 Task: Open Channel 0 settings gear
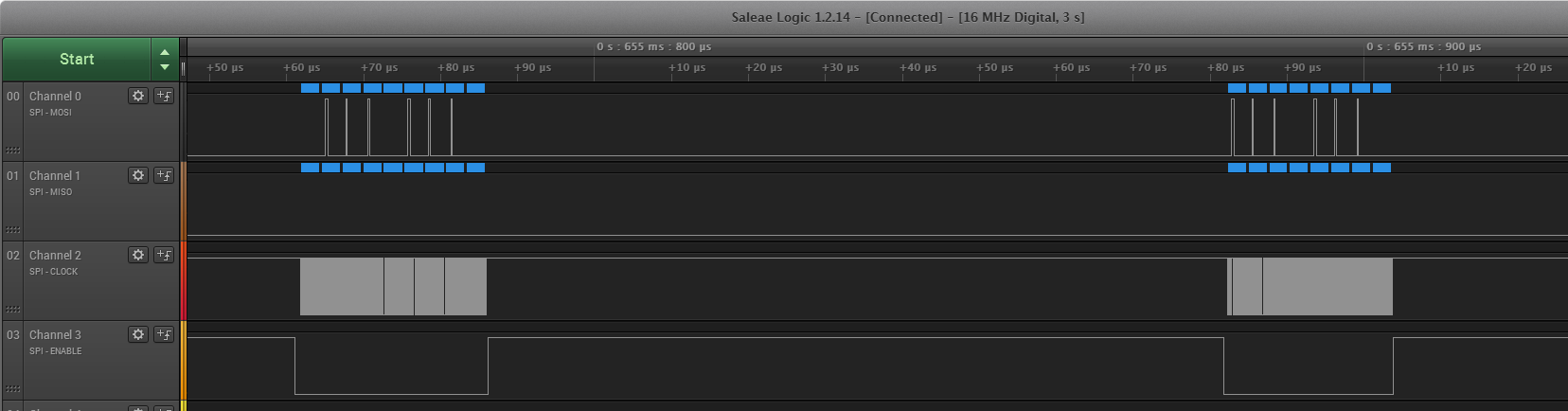point(138,96)
